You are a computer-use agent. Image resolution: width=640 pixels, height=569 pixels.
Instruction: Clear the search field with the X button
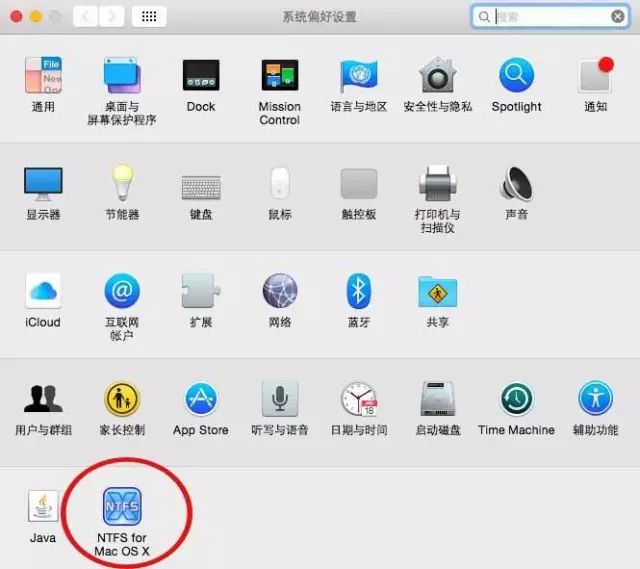point(618,17)
